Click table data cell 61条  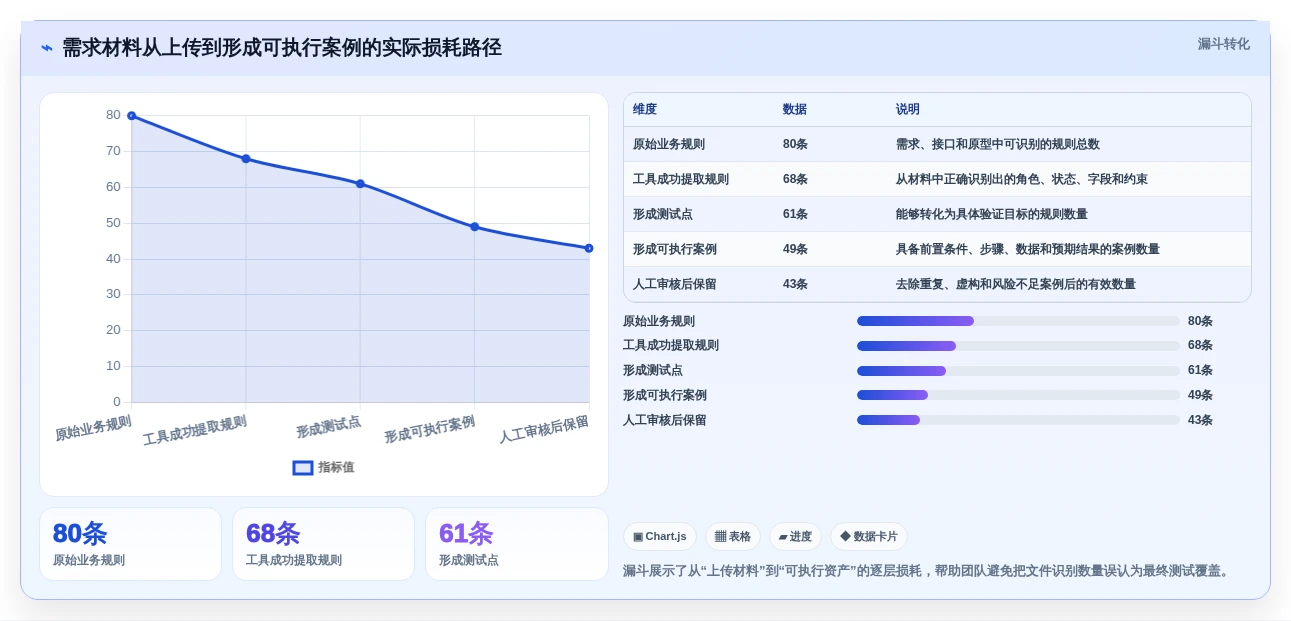[x=795, y=214]
